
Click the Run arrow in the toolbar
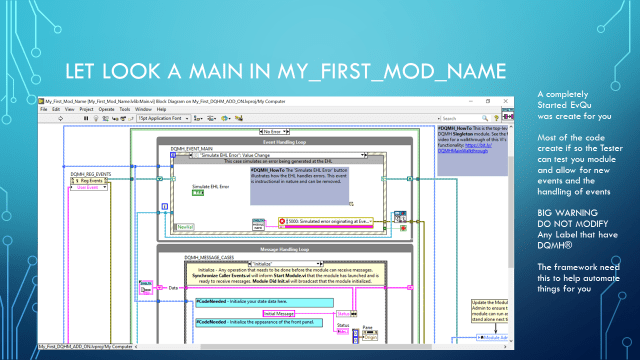(60, 118)
